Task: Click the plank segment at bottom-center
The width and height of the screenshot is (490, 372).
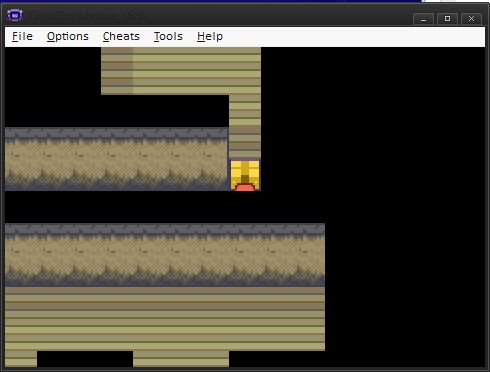Action: pos(181,359)
